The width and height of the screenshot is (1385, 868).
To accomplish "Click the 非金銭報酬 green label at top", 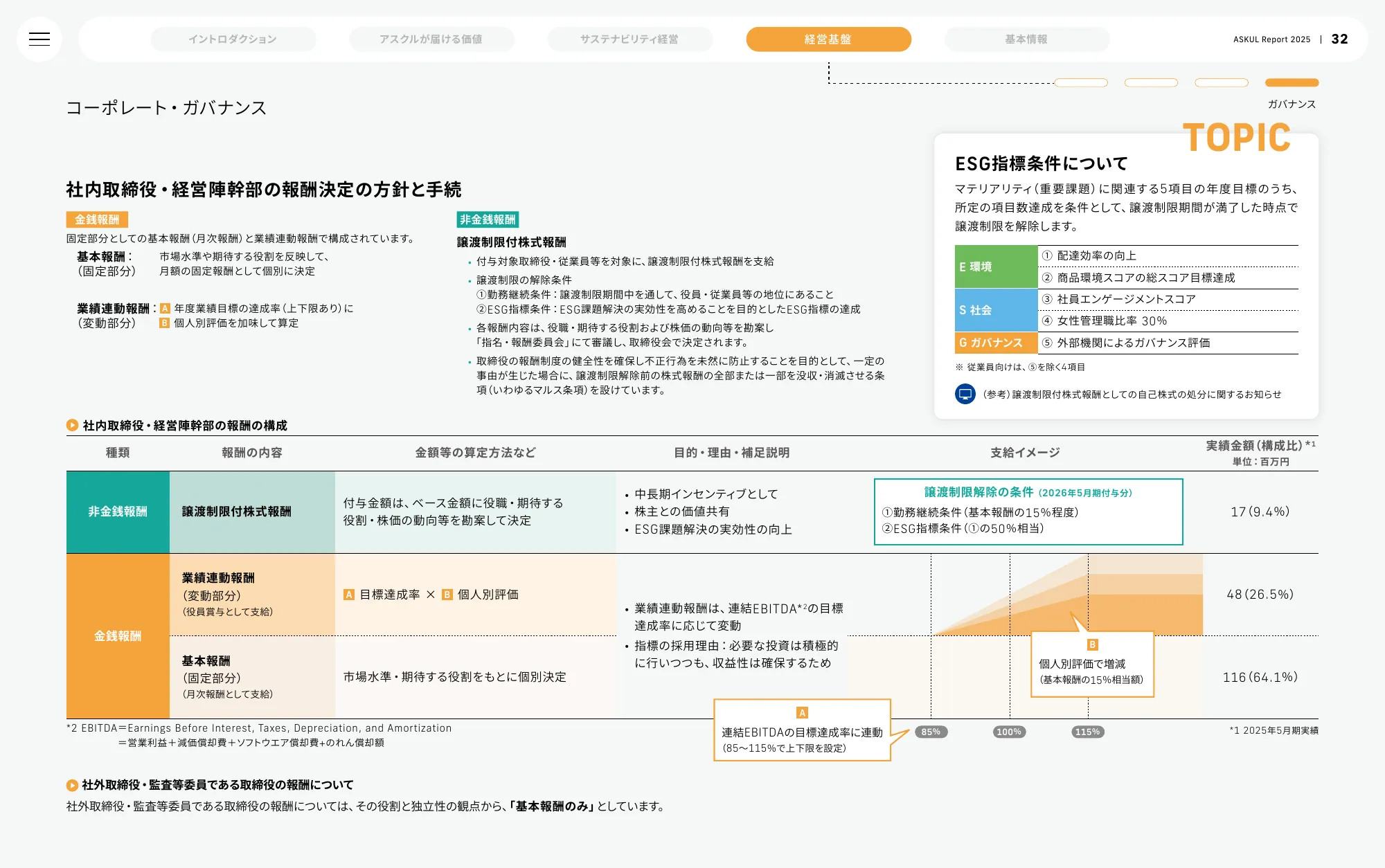I will coord(488,219).
